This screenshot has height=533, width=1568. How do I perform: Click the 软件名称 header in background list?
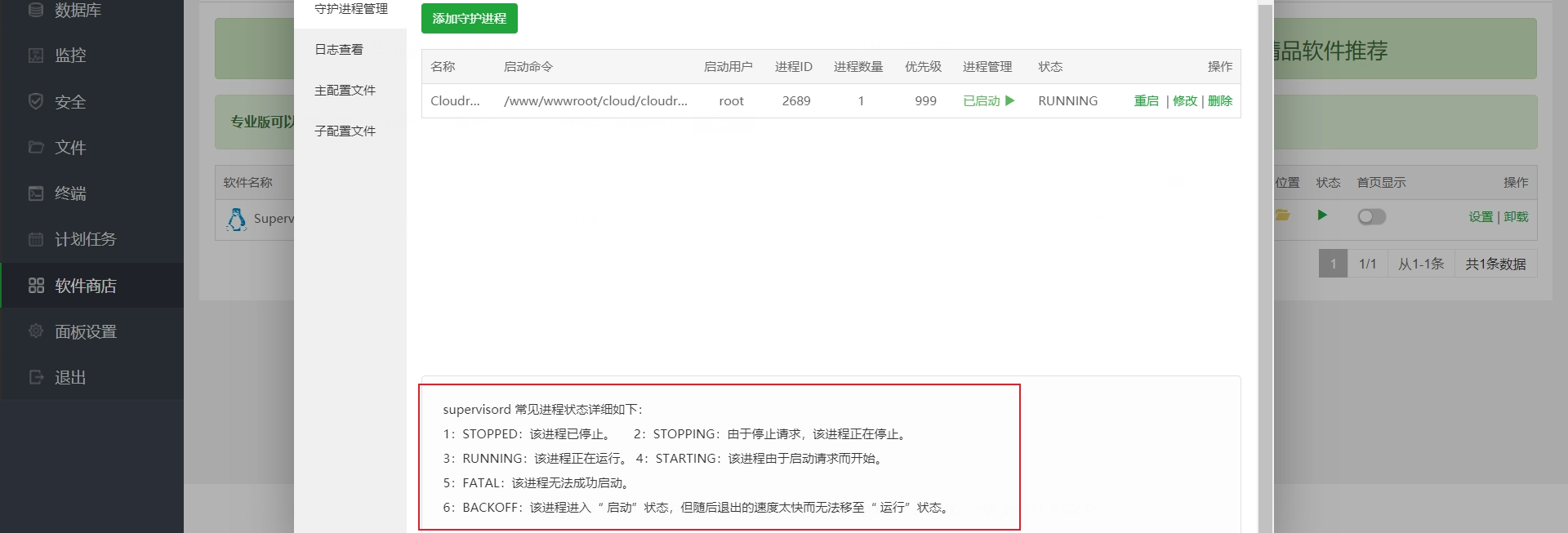click(x=248, y=182)
